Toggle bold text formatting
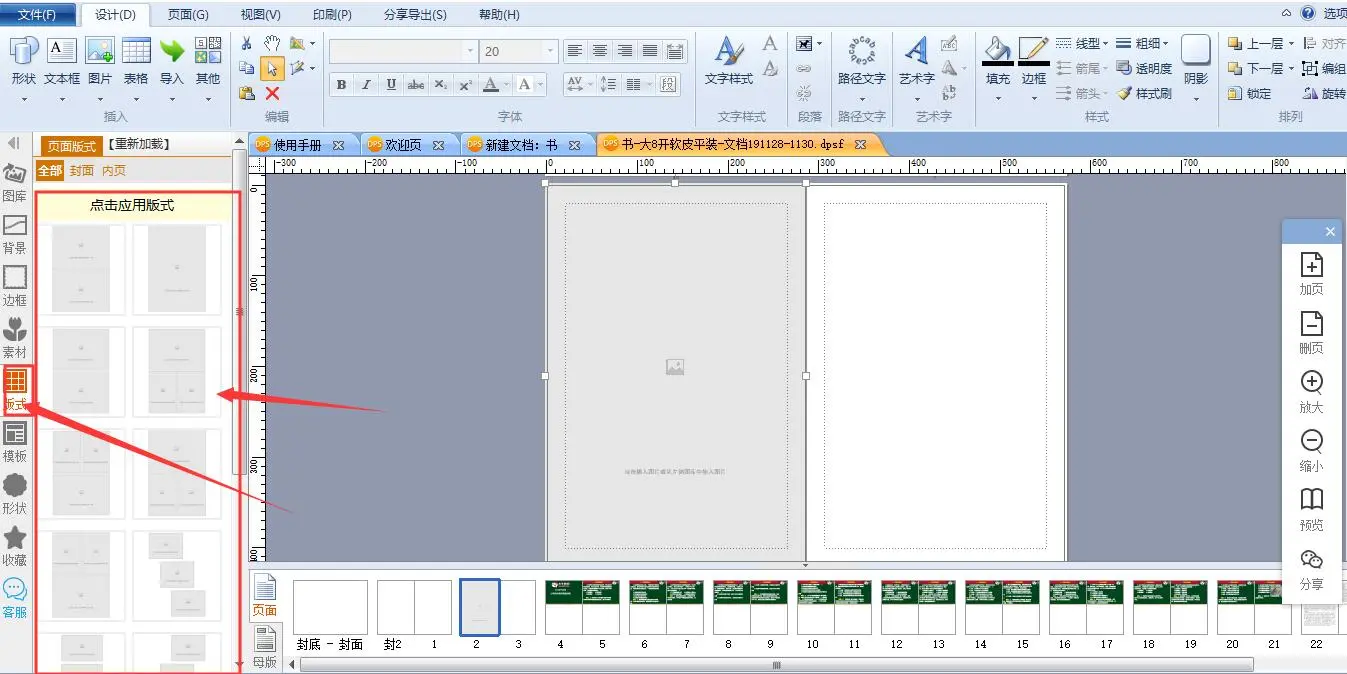The image size is (1347, 674). click(341, 85)
